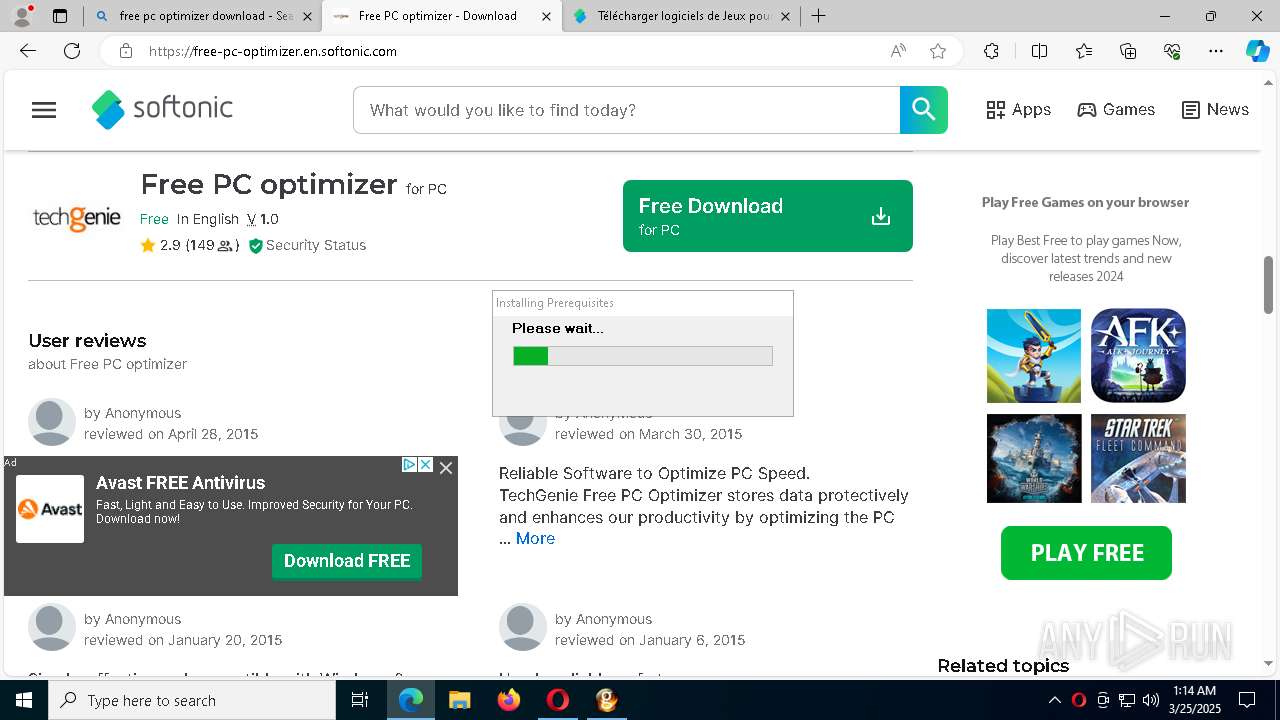Close Avast ad with blue X
1280x720 pixels.
tap(425, 465)
